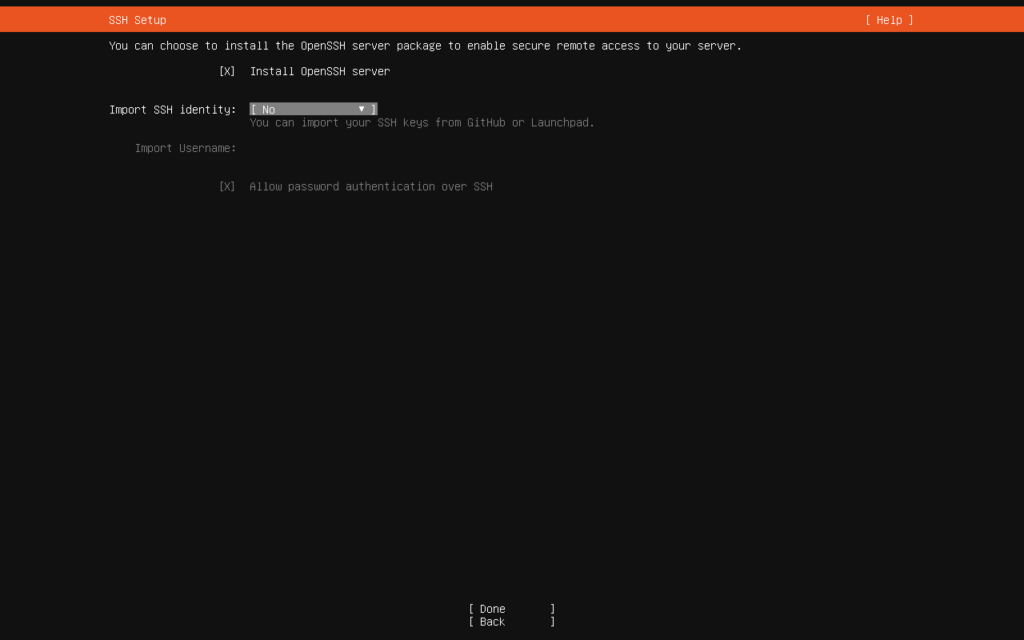Click the 'Import SSH identity:' field label

(172, 109)
